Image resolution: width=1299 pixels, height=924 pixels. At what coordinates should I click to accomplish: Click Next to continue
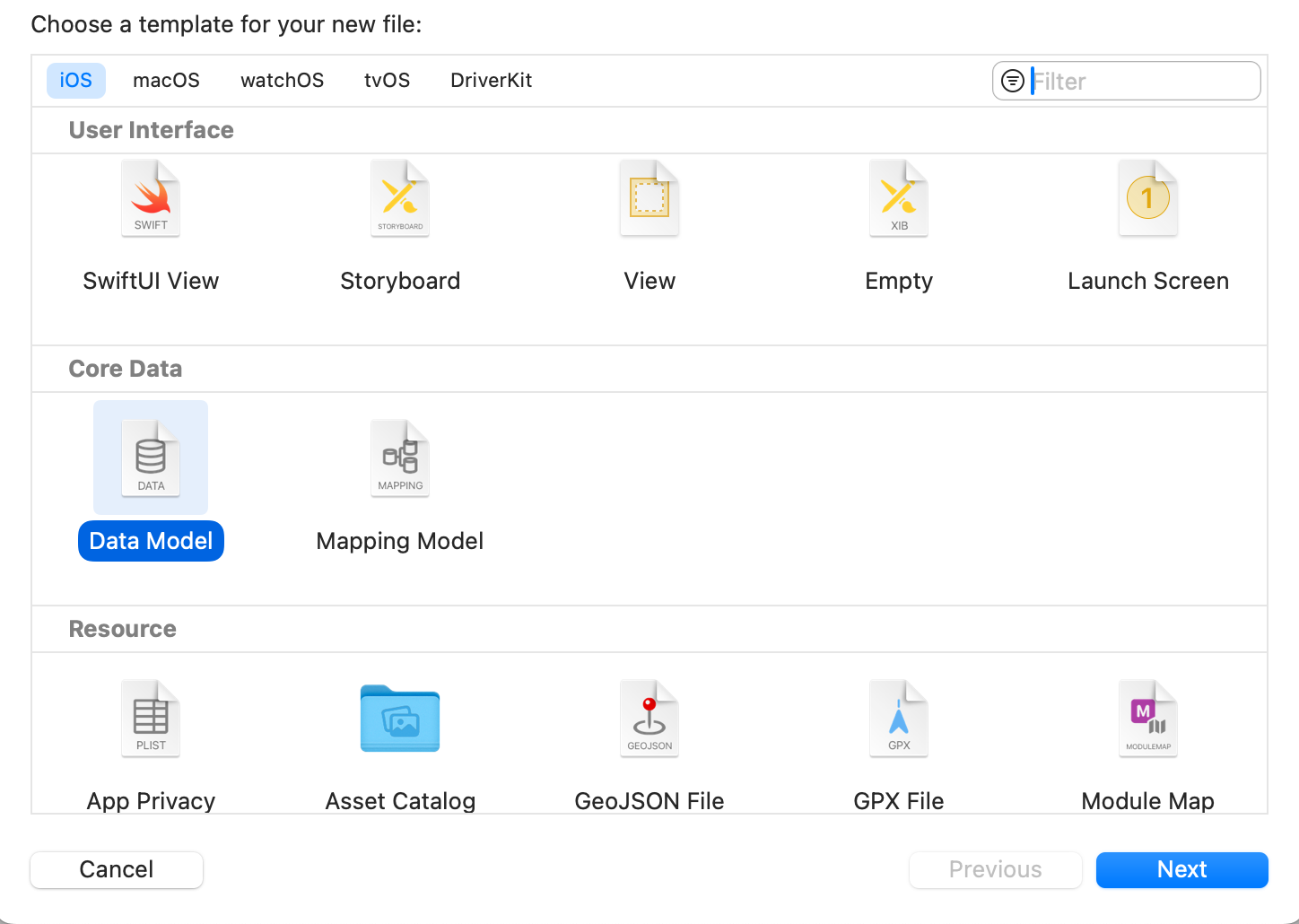pos(1182,869)
